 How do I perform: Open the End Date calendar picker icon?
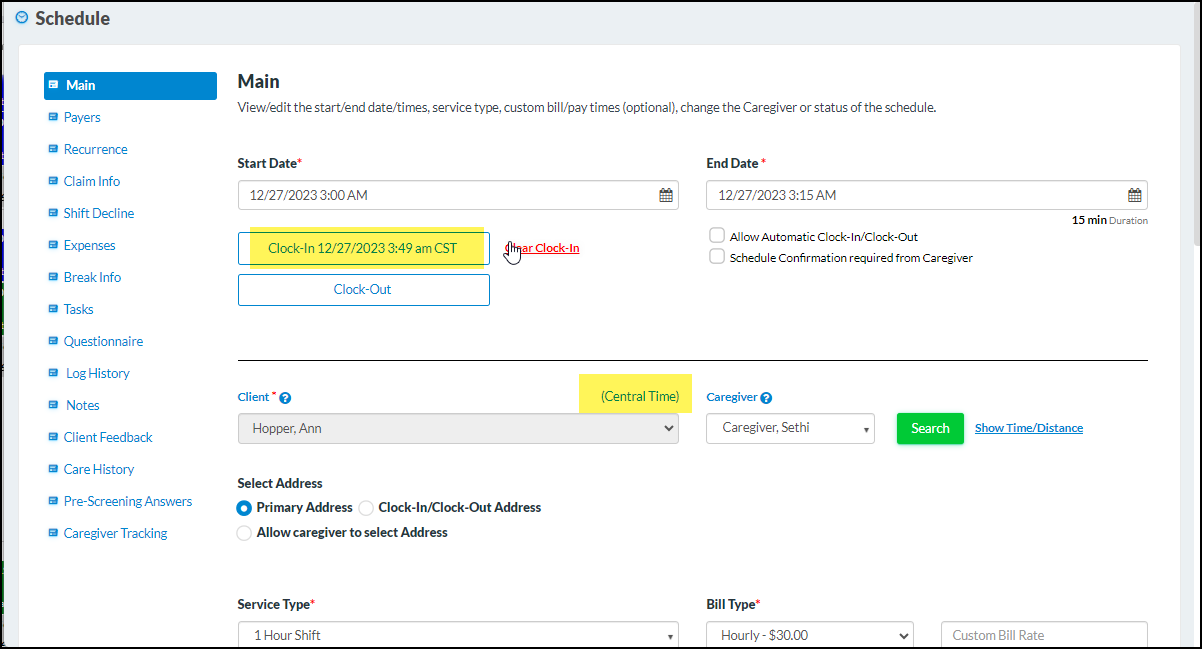coord(1134,194)
